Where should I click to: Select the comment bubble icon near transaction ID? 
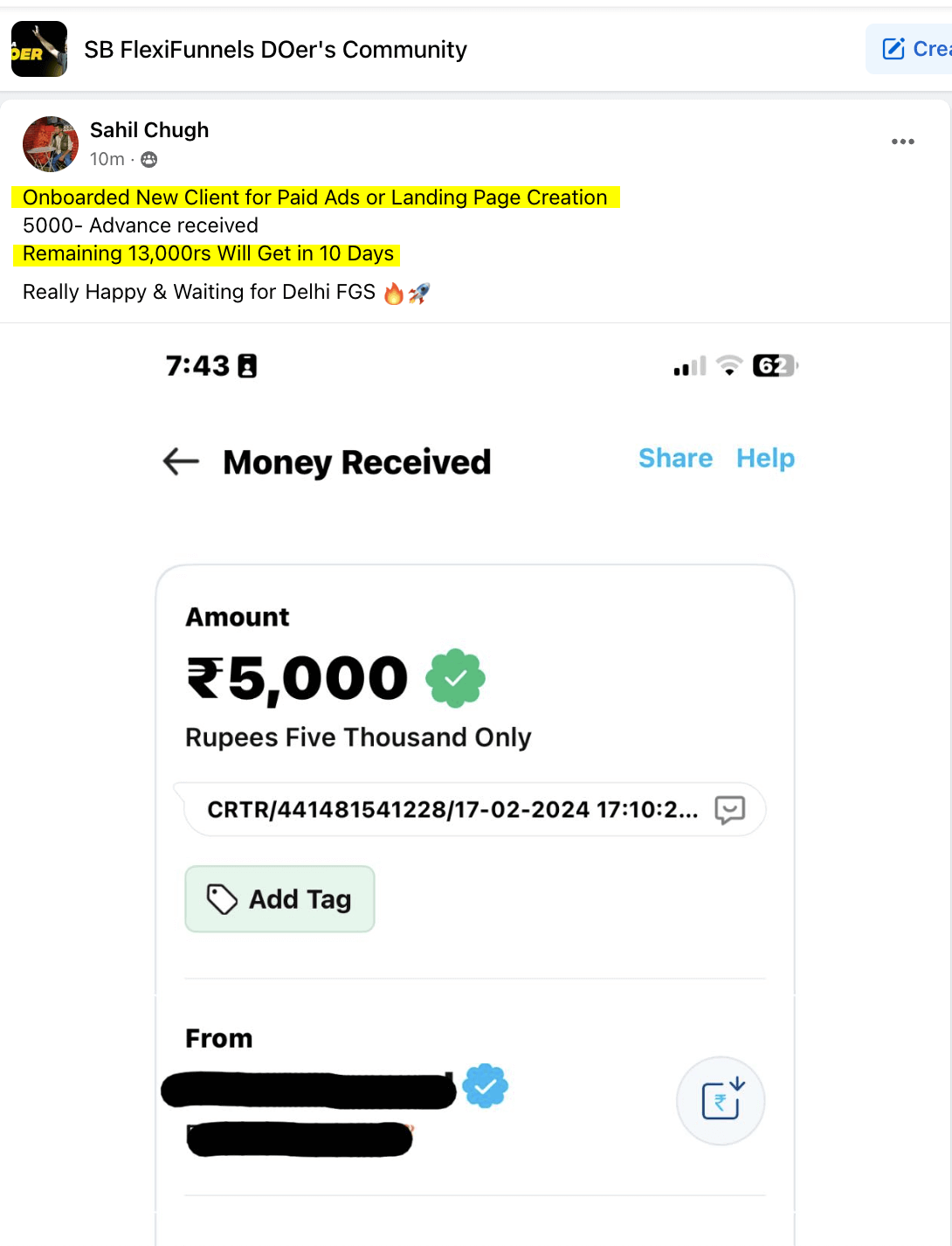(730, 810)
